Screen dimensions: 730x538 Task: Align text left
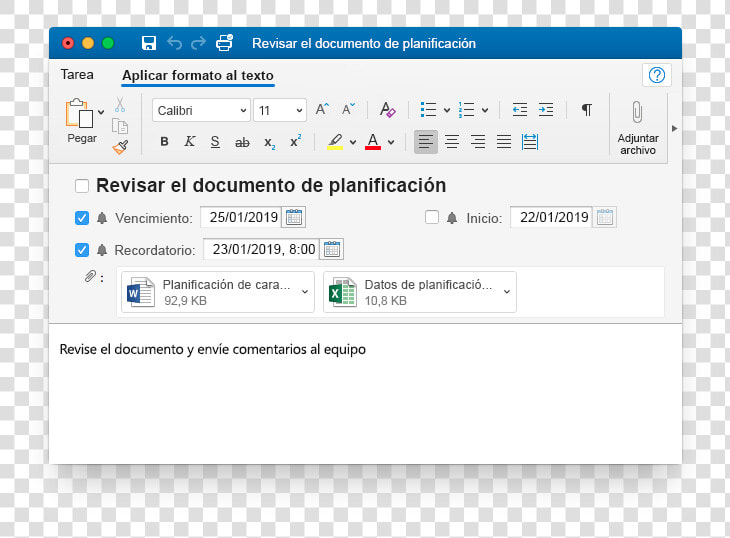(426, 141)
